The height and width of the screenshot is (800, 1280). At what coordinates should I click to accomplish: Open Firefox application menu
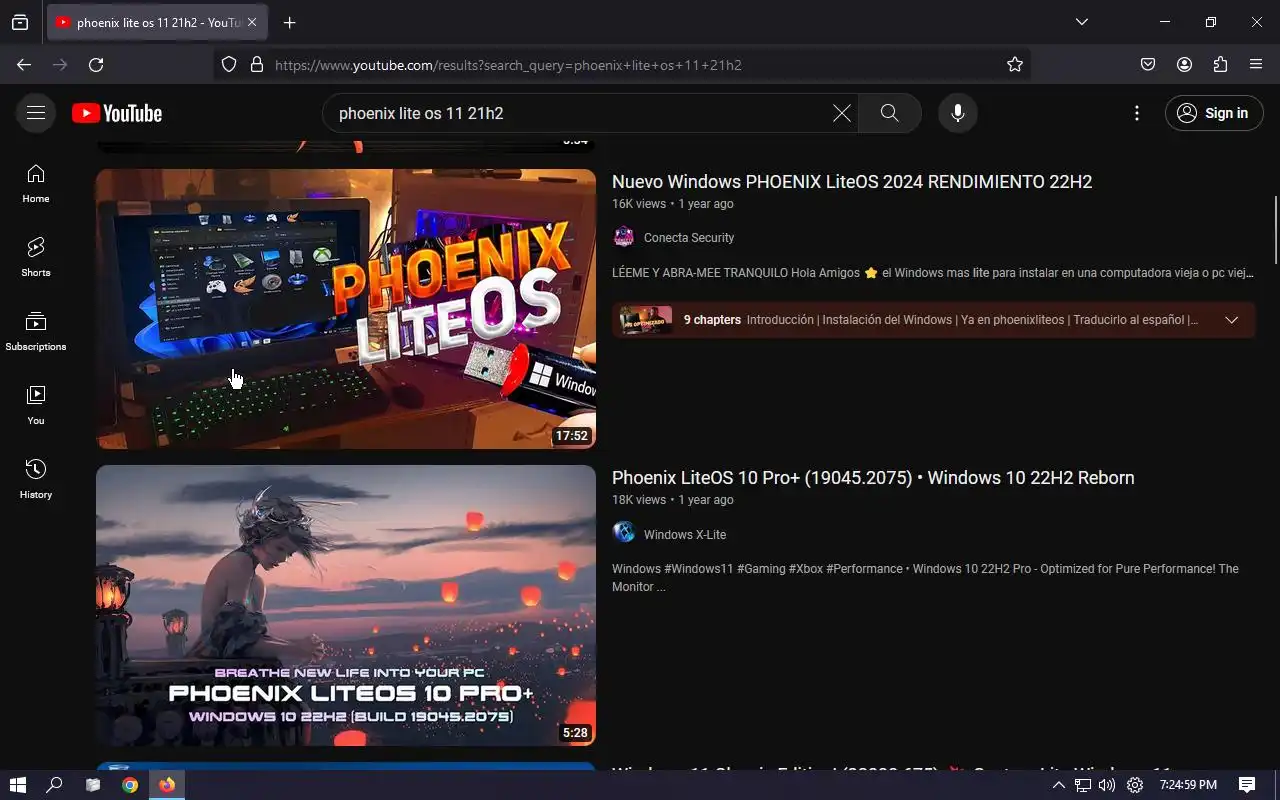point(1256,64)
